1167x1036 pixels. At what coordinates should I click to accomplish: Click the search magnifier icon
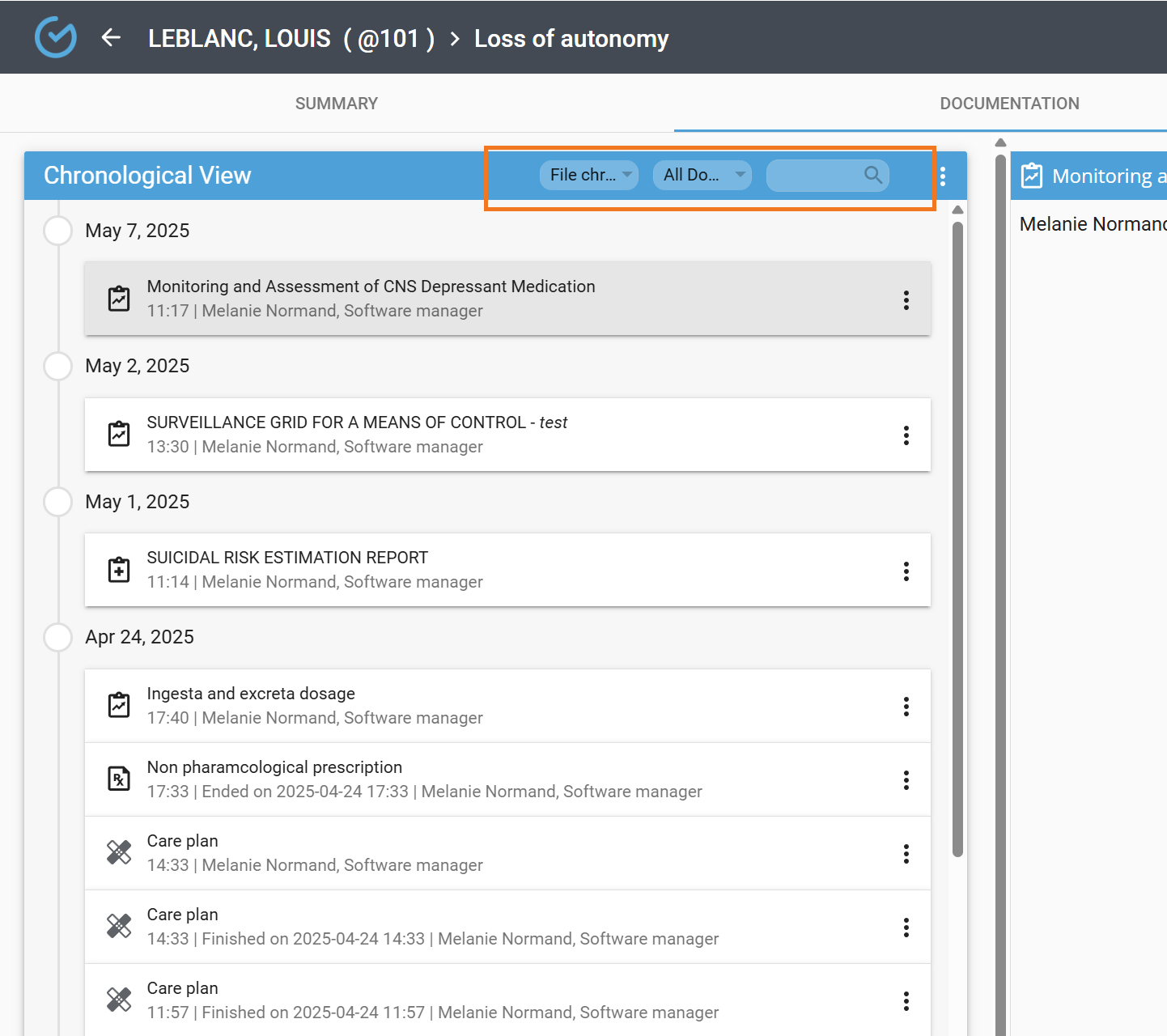[x=872, y=175]
